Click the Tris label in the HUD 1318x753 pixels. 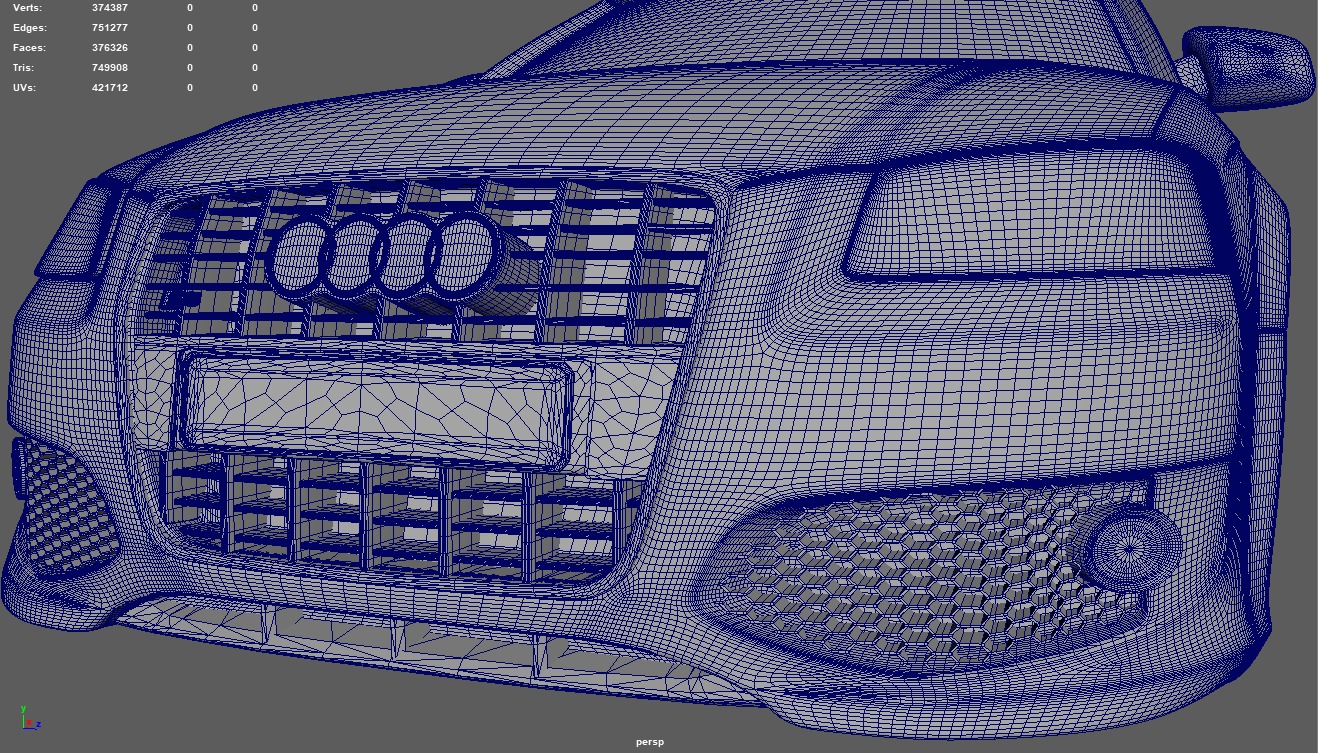click(x=23, y=68)
